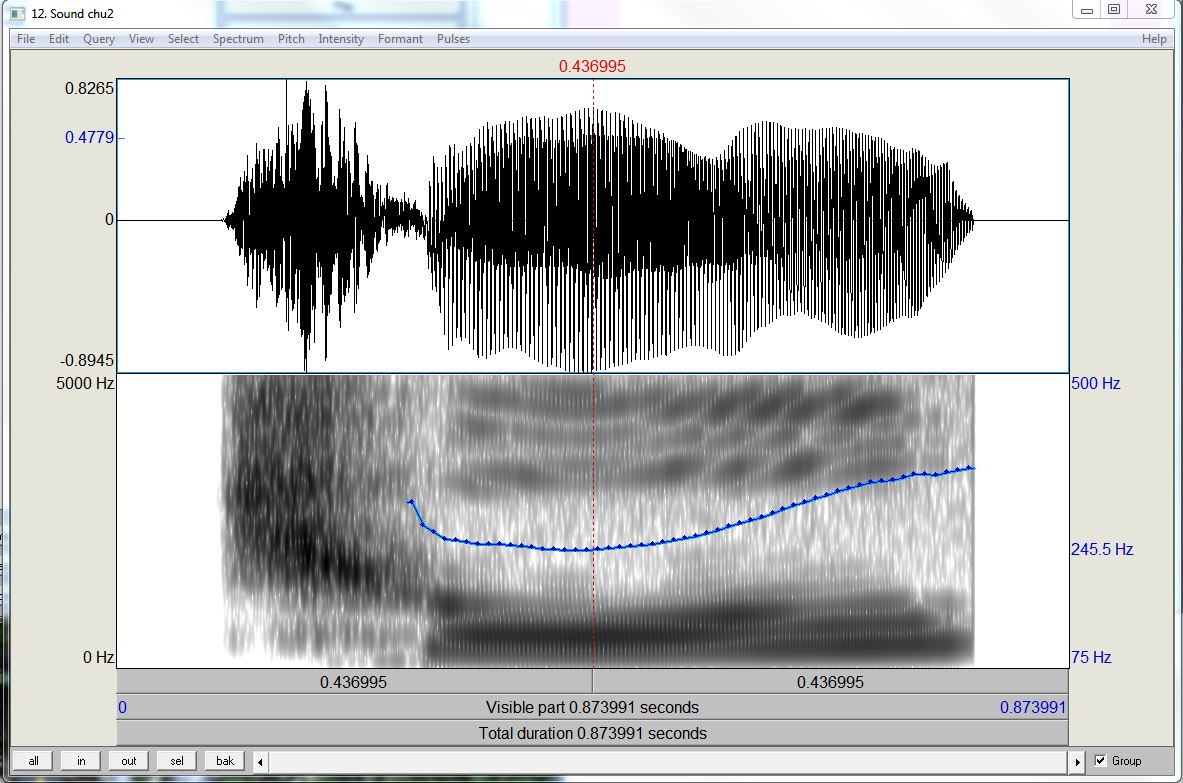Open the Intensity menu
Image resolution: width=1183 pixels, height=783 pixels.
click(x=341, y=38)
